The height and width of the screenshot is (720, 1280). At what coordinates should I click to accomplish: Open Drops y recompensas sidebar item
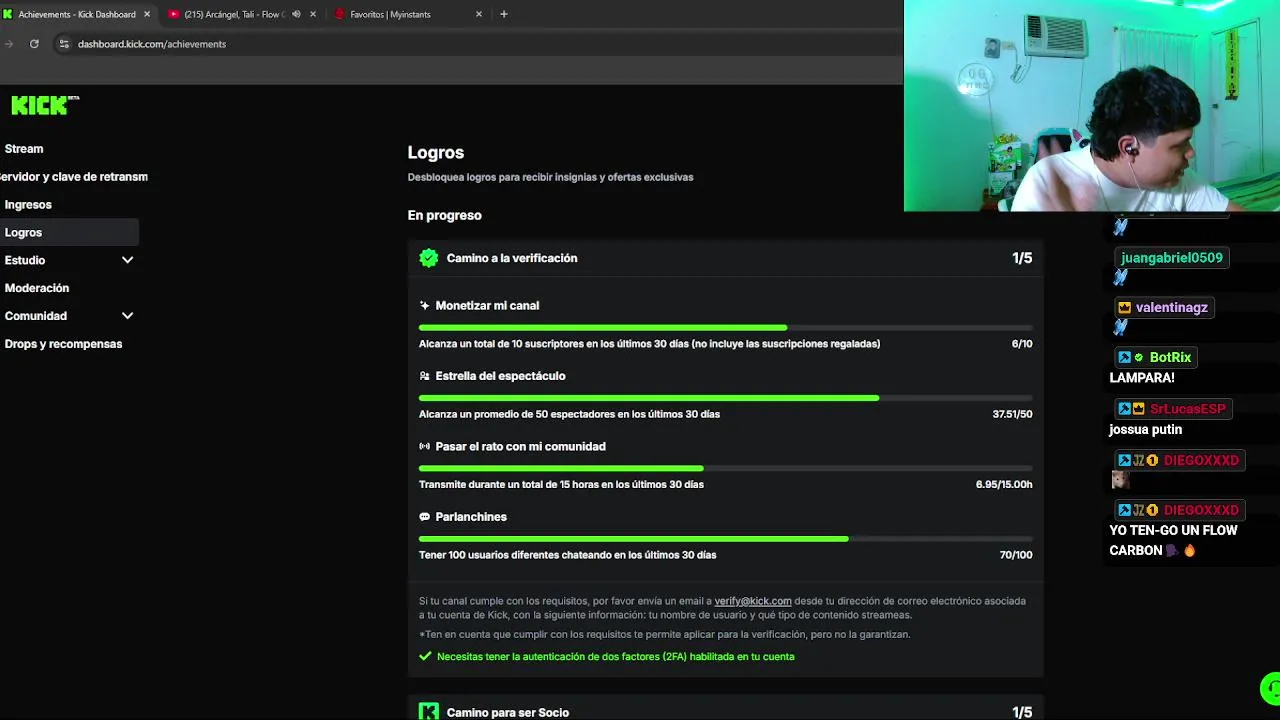tap(63, 344)
